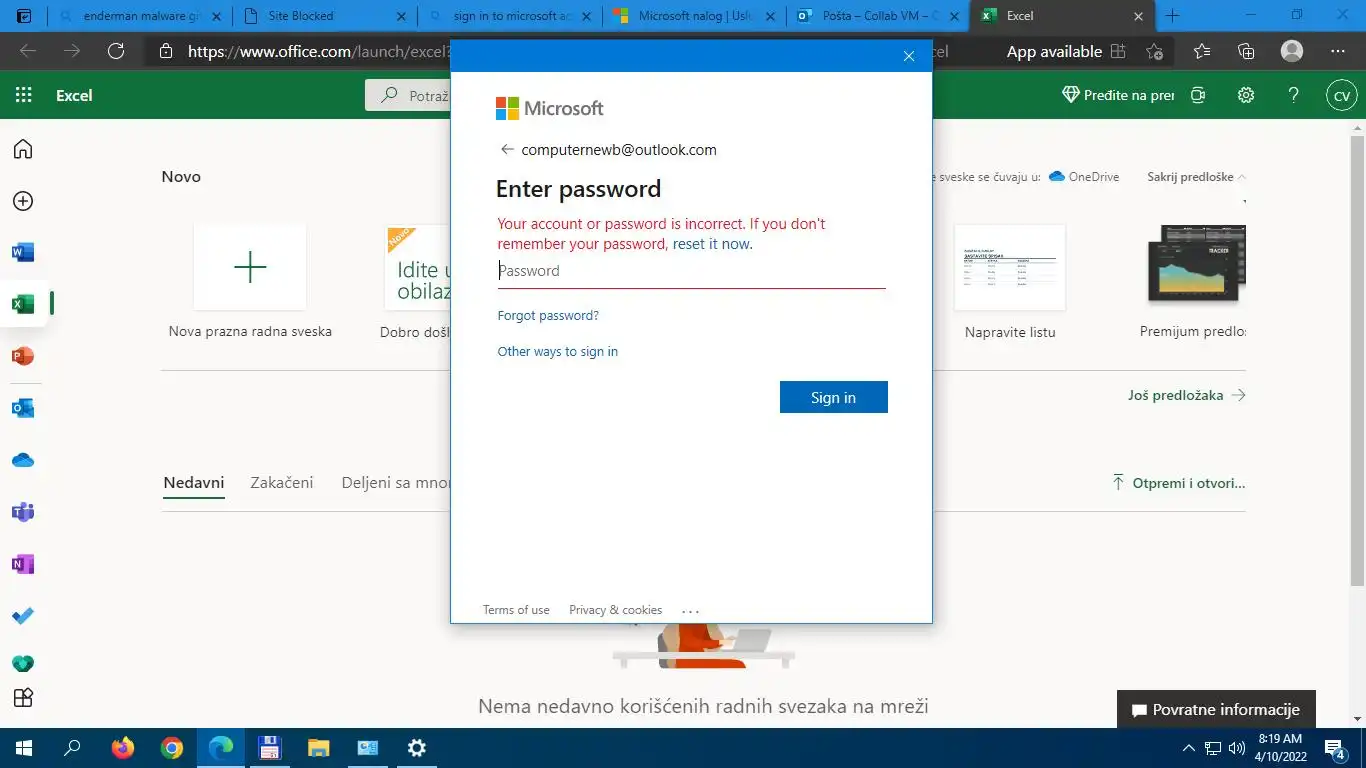Screen dimensions: 1366x768
Task: Open PowerPoint from the Office sidebar
Action: click(23, 356)
